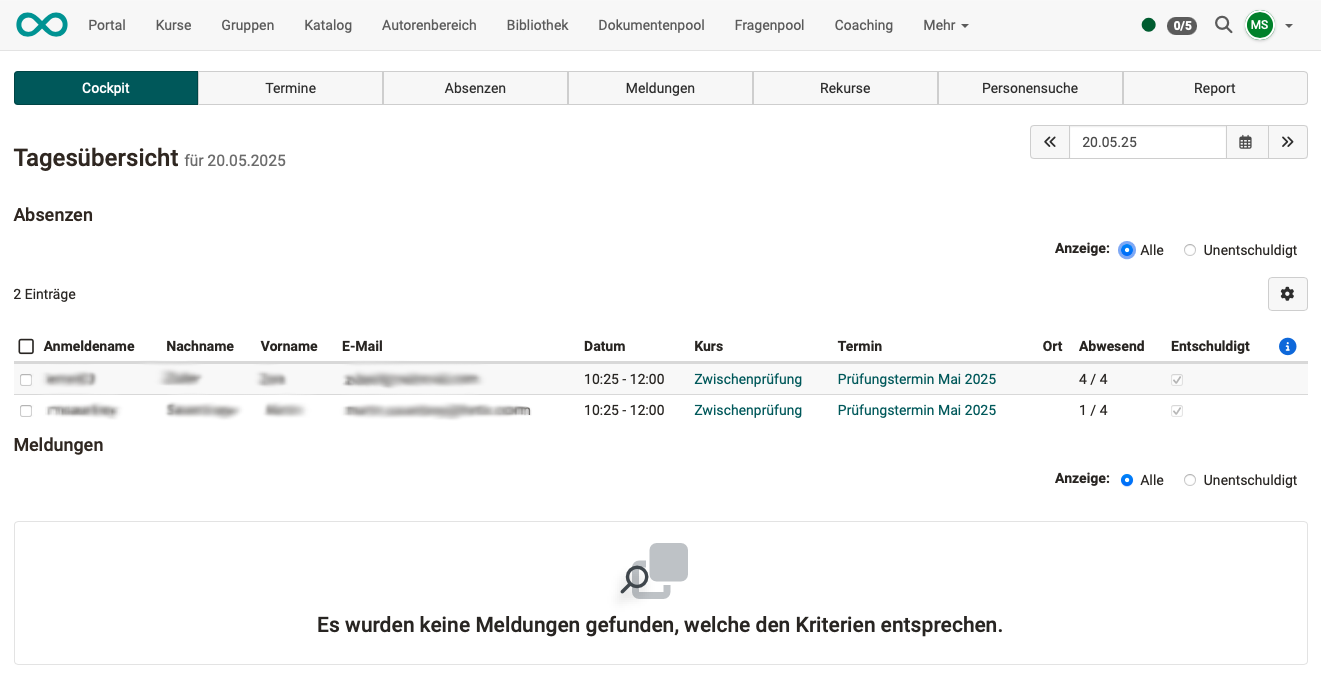
Task: Switch to the Termine tab
Action: 290,88
